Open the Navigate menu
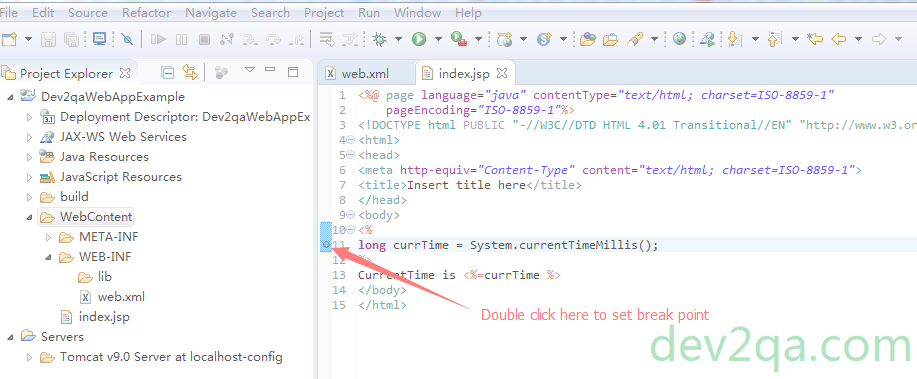917x379 pixels. (211, 12)
